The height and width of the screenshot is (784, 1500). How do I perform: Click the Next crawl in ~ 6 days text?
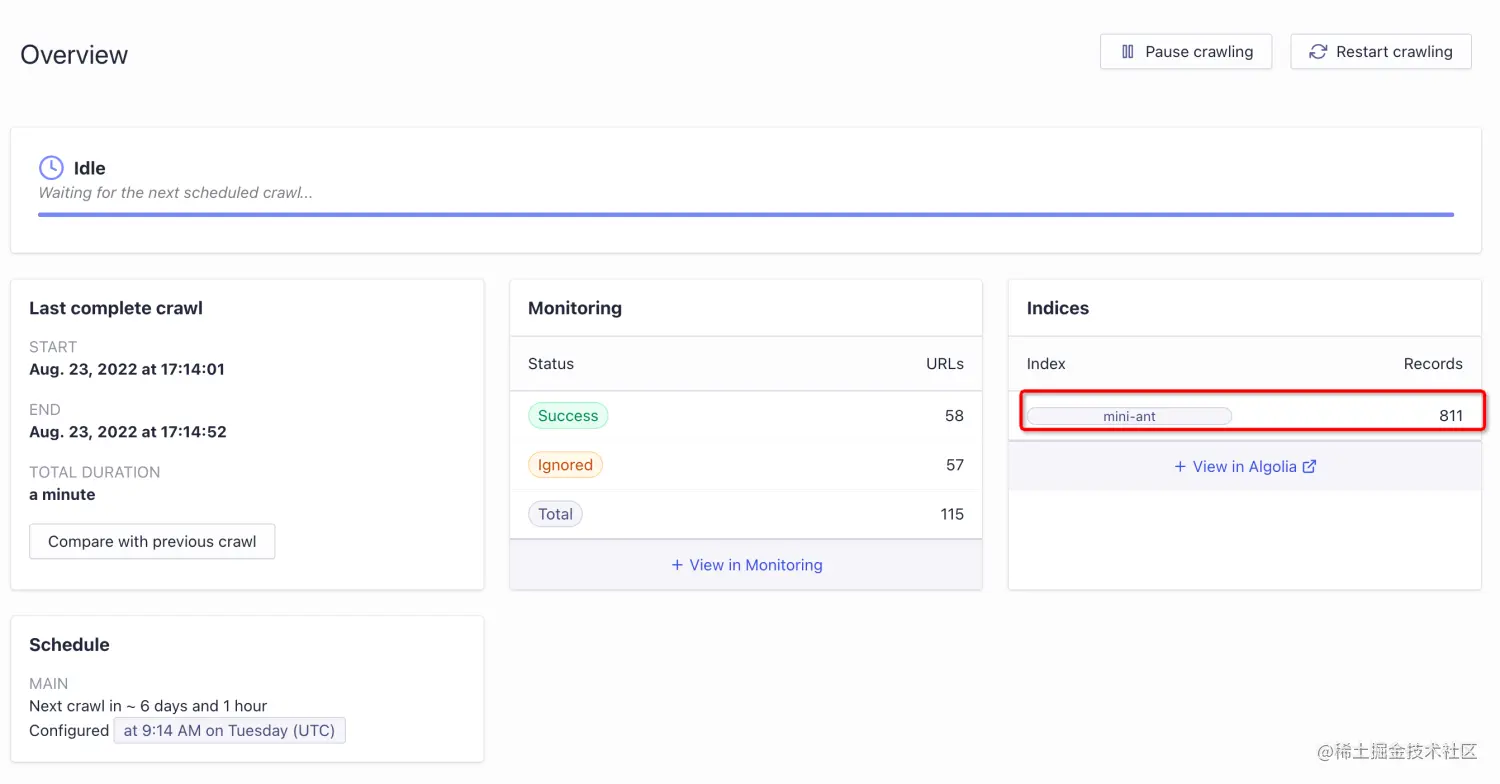tap(148, 706)
